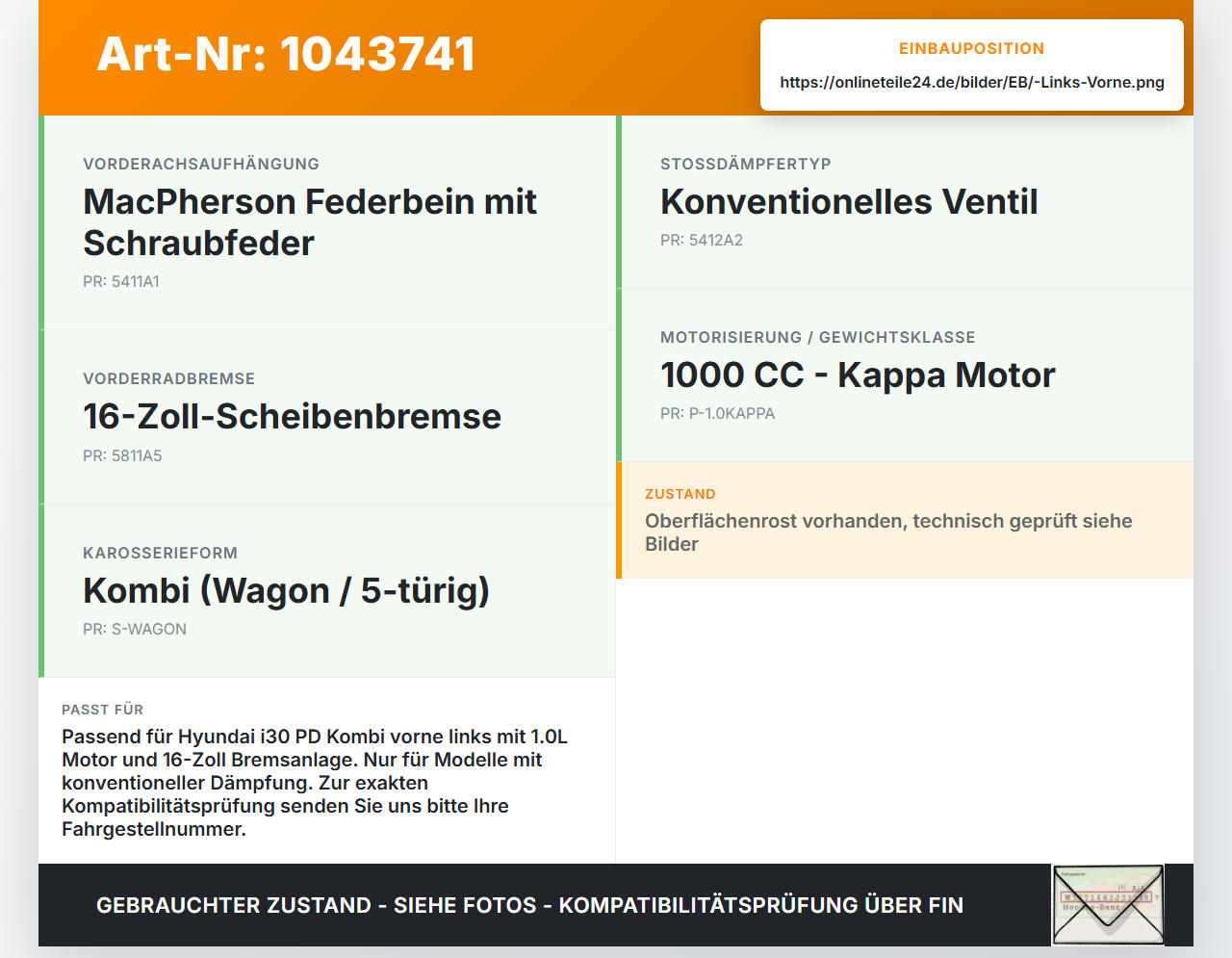Click the Links-Vorne.png image URL
The image size is (1232, 958).
click(972, 82)
